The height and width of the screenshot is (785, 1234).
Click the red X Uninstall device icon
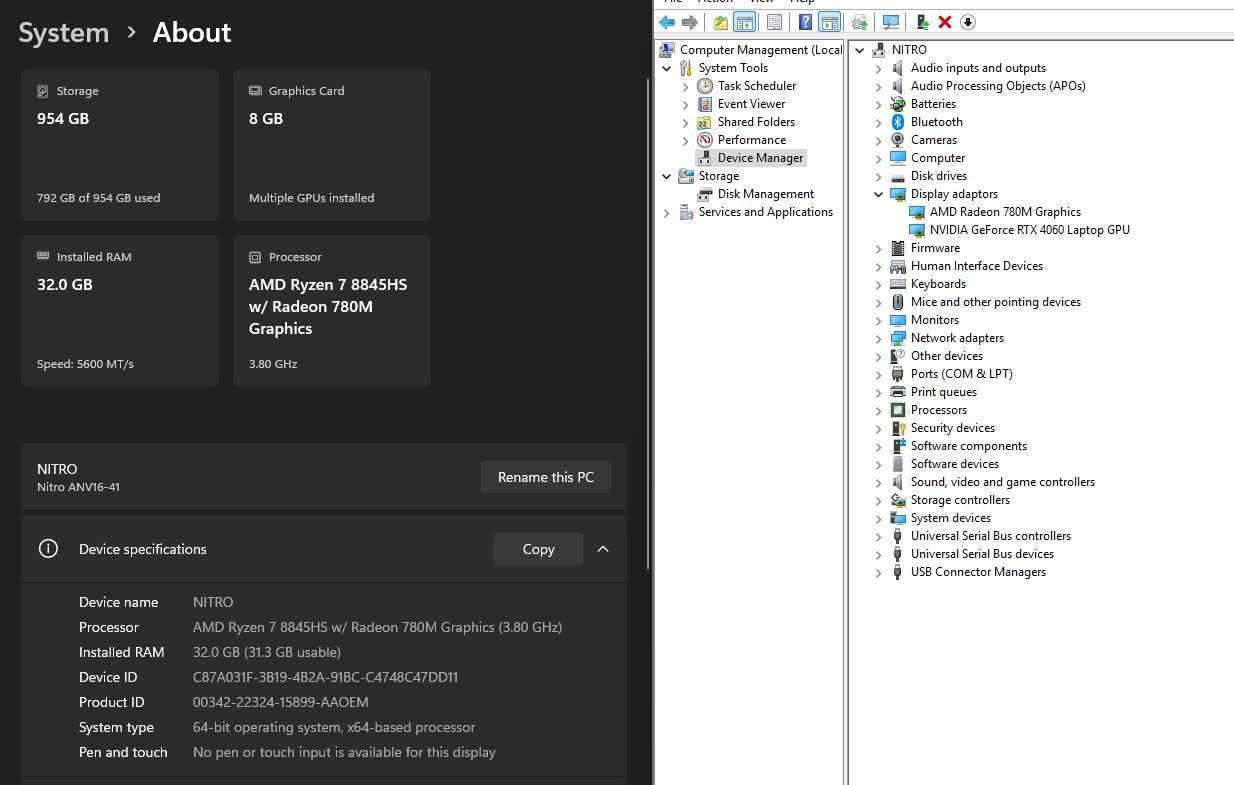945,22
